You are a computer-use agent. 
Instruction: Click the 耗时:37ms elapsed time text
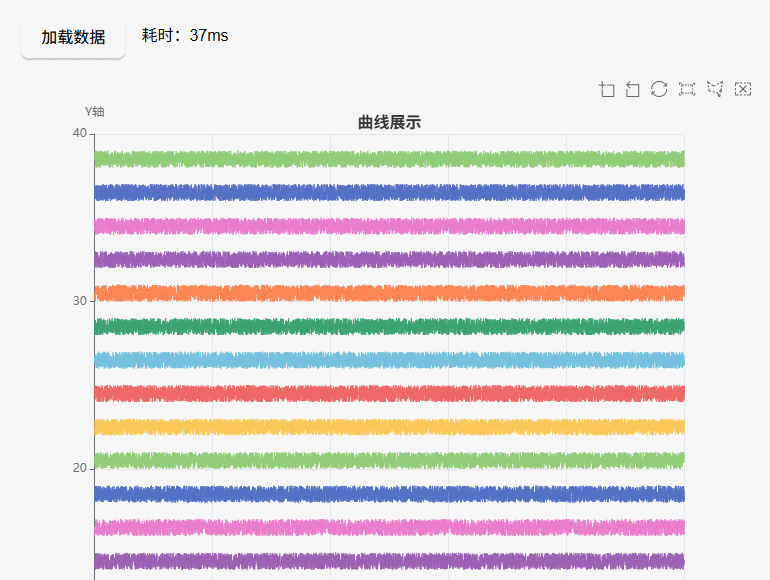click(185, 35)
